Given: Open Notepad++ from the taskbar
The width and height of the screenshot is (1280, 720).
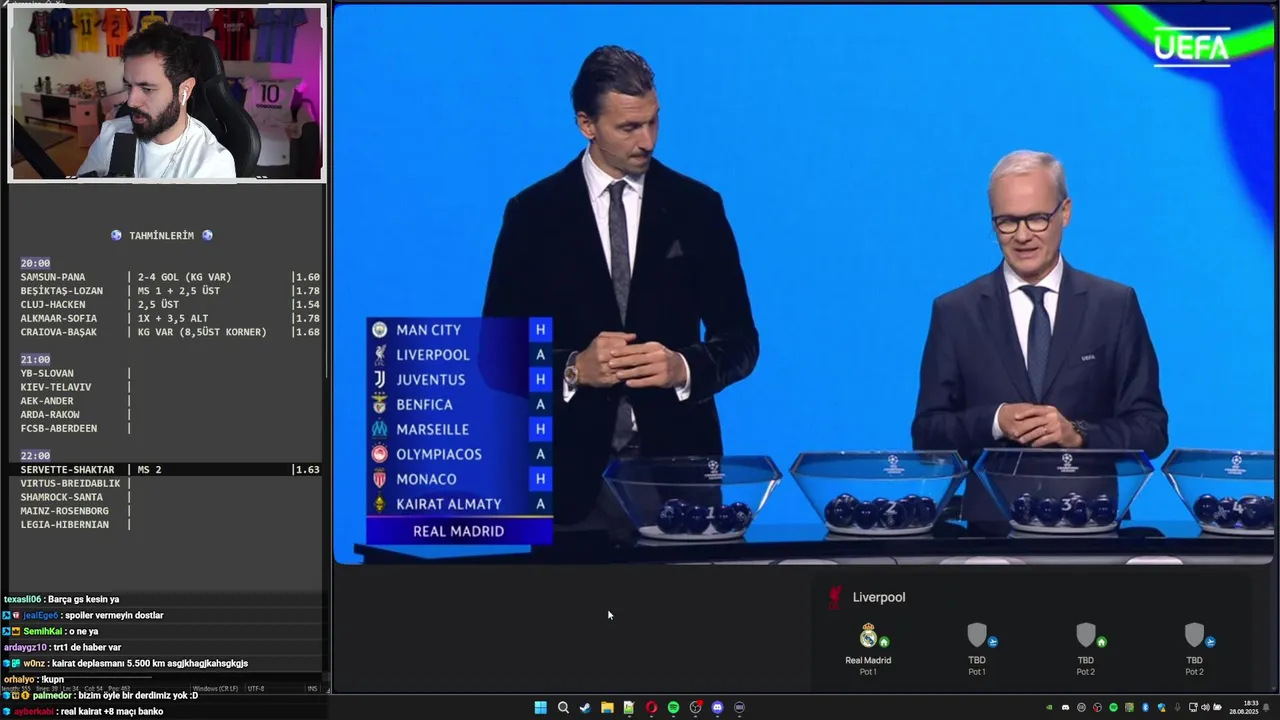Looking at the screenshot, I should point(629,707).
